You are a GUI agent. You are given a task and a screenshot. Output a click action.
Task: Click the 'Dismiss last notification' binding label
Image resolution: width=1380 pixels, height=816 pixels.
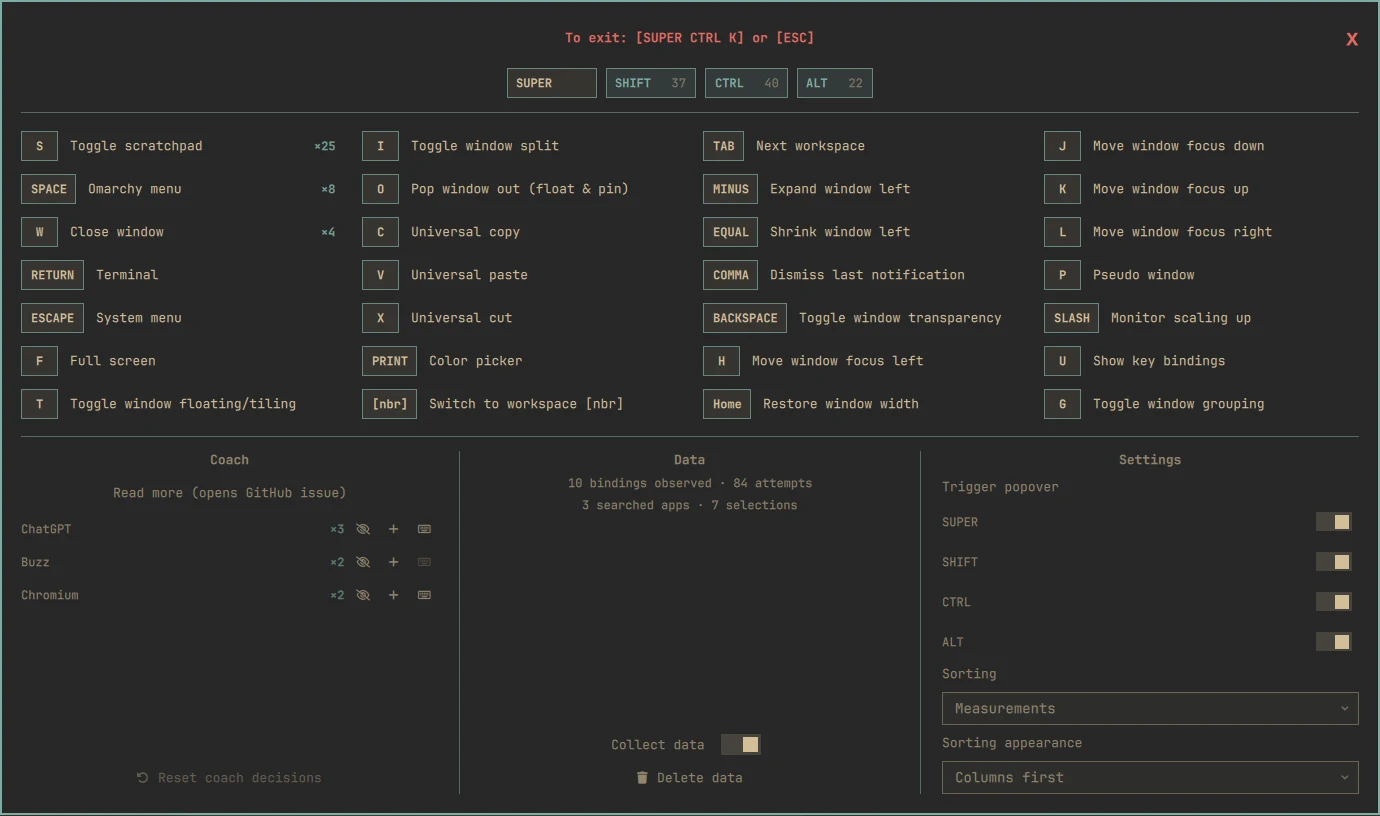[867, 275]
